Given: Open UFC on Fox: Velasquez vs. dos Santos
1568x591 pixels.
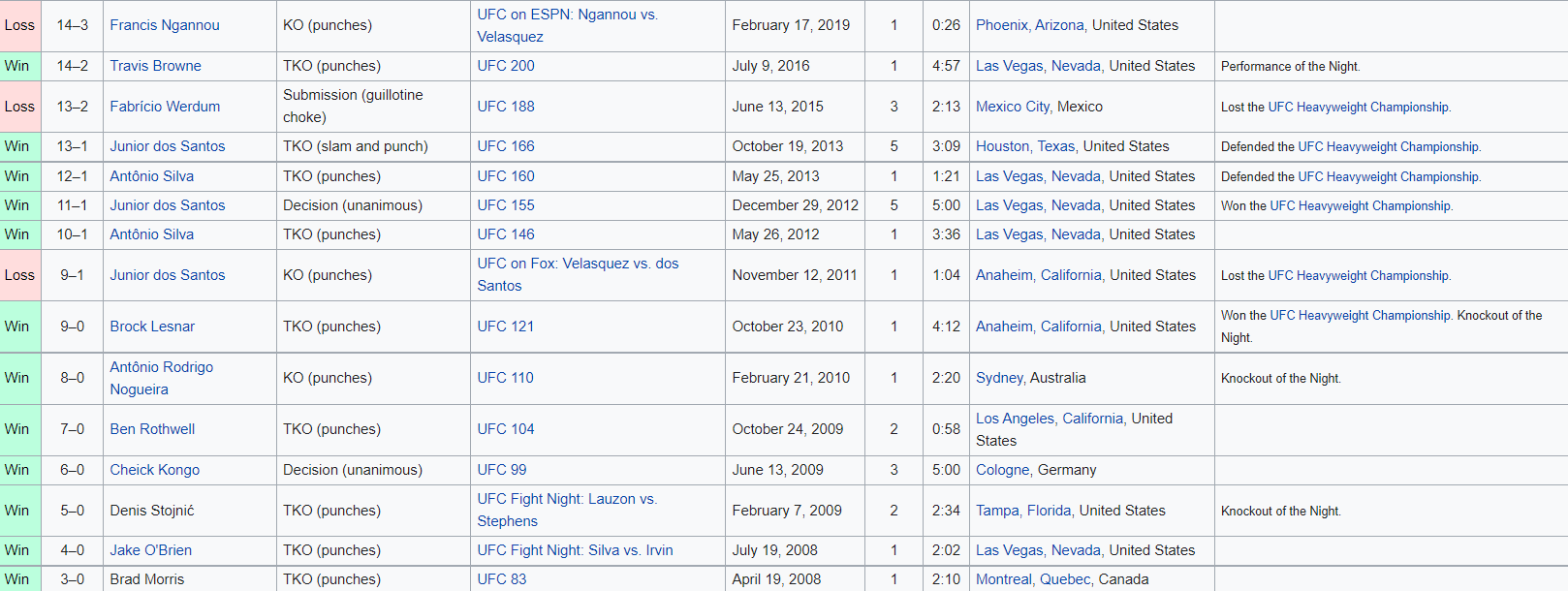Looking at the screenshot, I should click(x=578, y=275).
